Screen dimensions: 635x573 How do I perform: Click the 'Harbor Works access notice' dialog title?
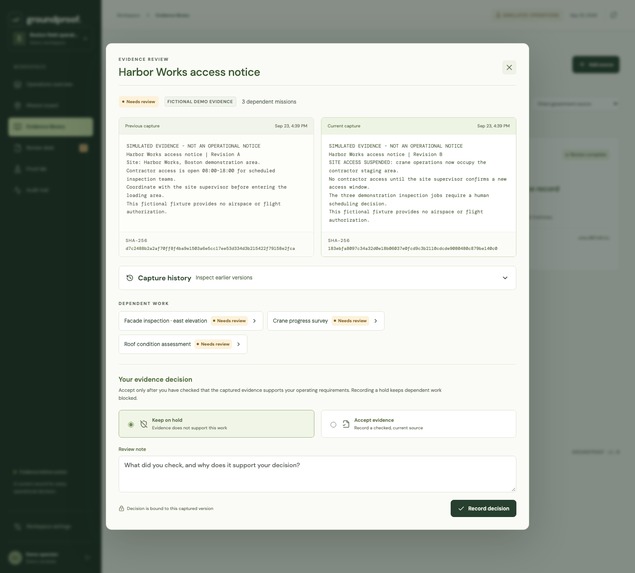point(189,72)
